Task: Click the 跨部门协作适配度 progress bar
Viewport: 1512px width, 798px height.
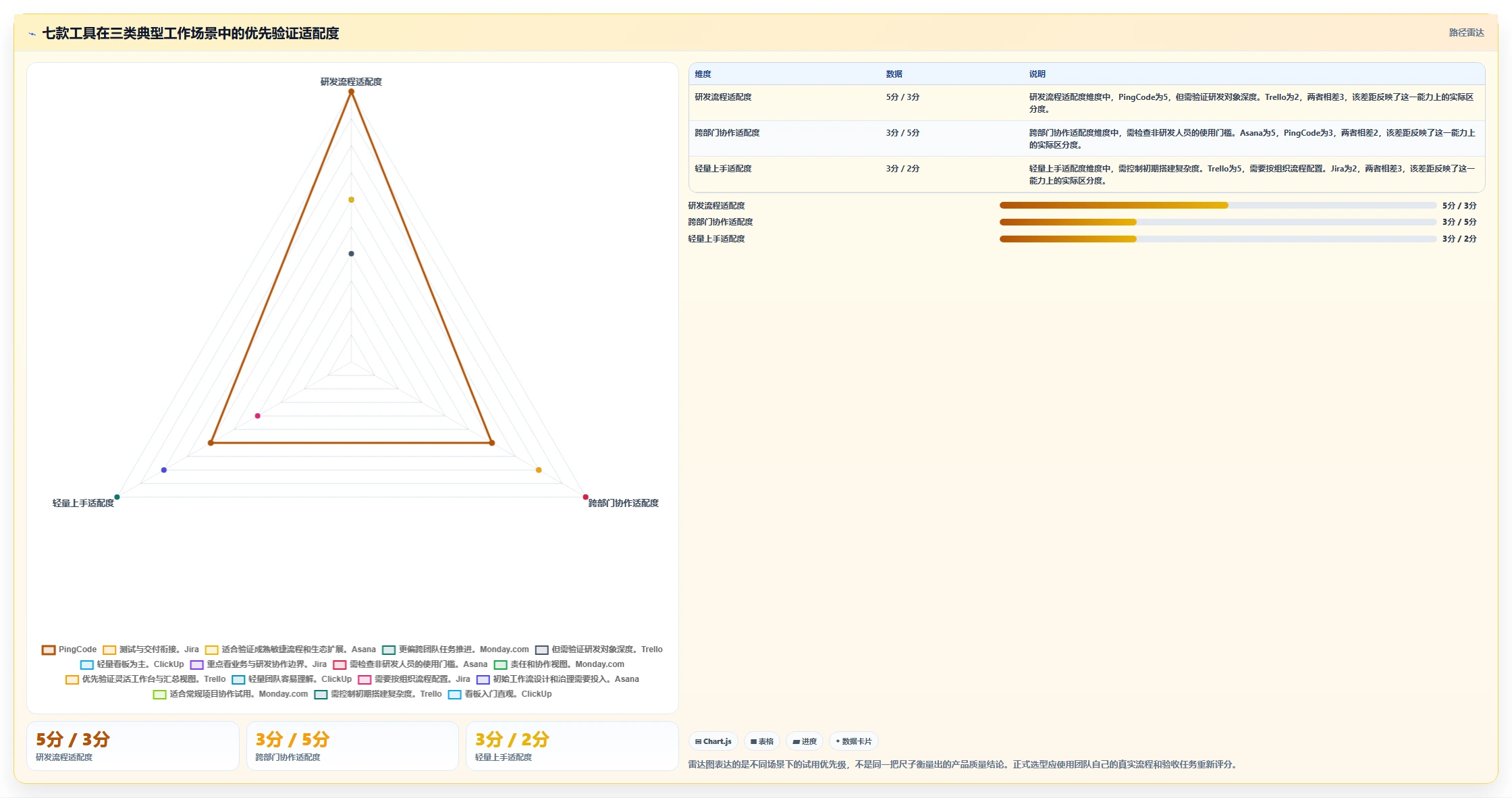Action: pos(1218,222)
